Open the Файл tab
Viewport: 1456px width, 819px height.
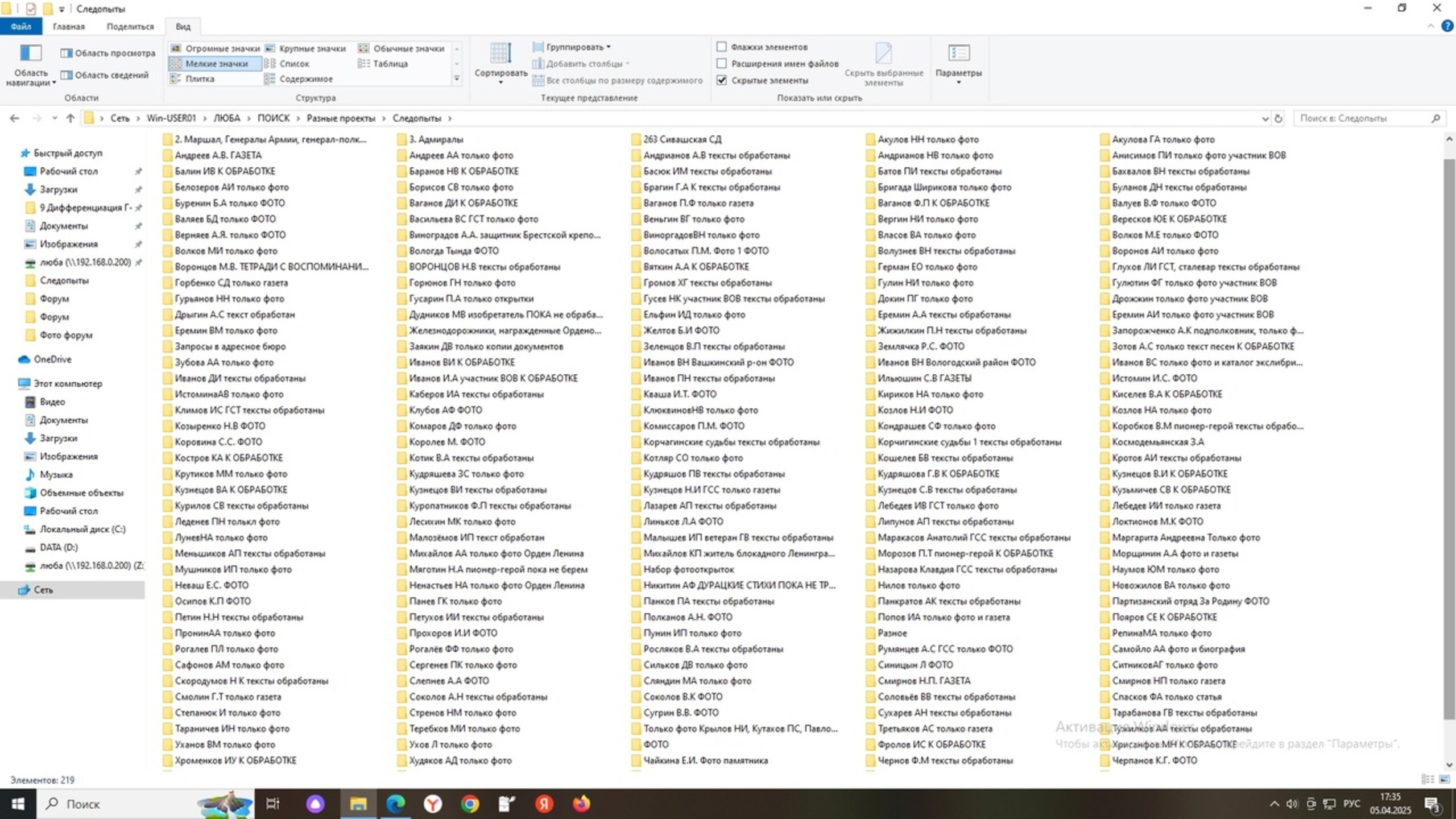click(20, 26)
